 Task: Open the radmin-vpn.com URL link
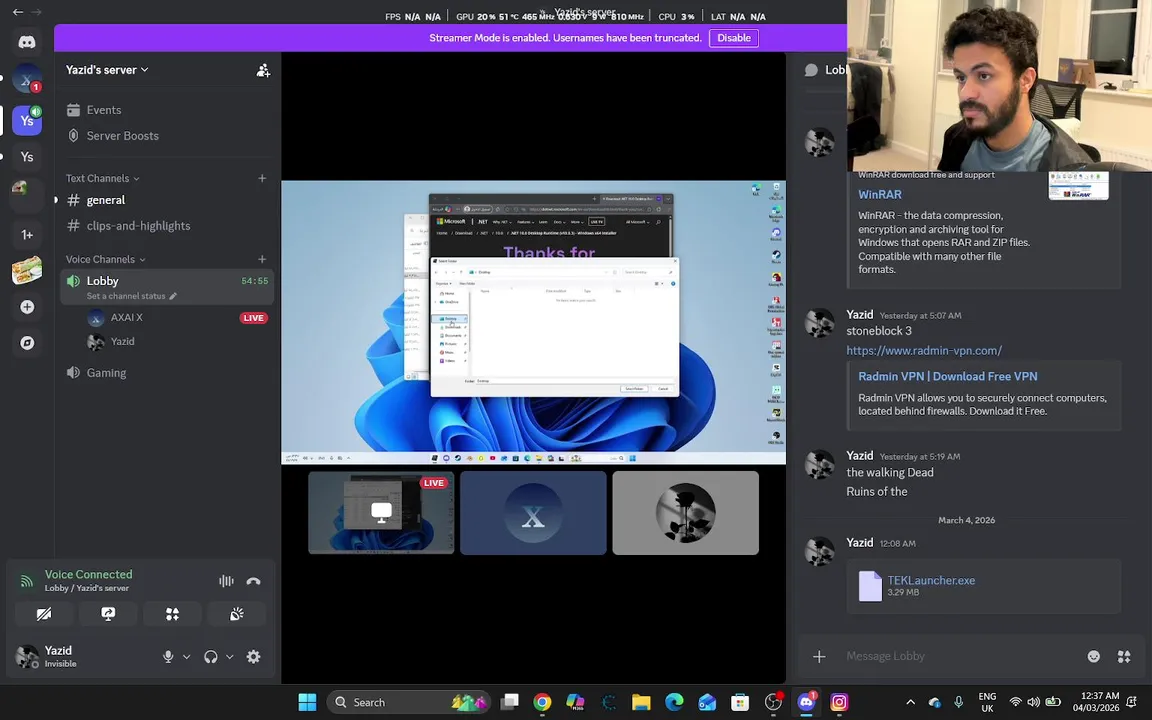coord(924,350)
